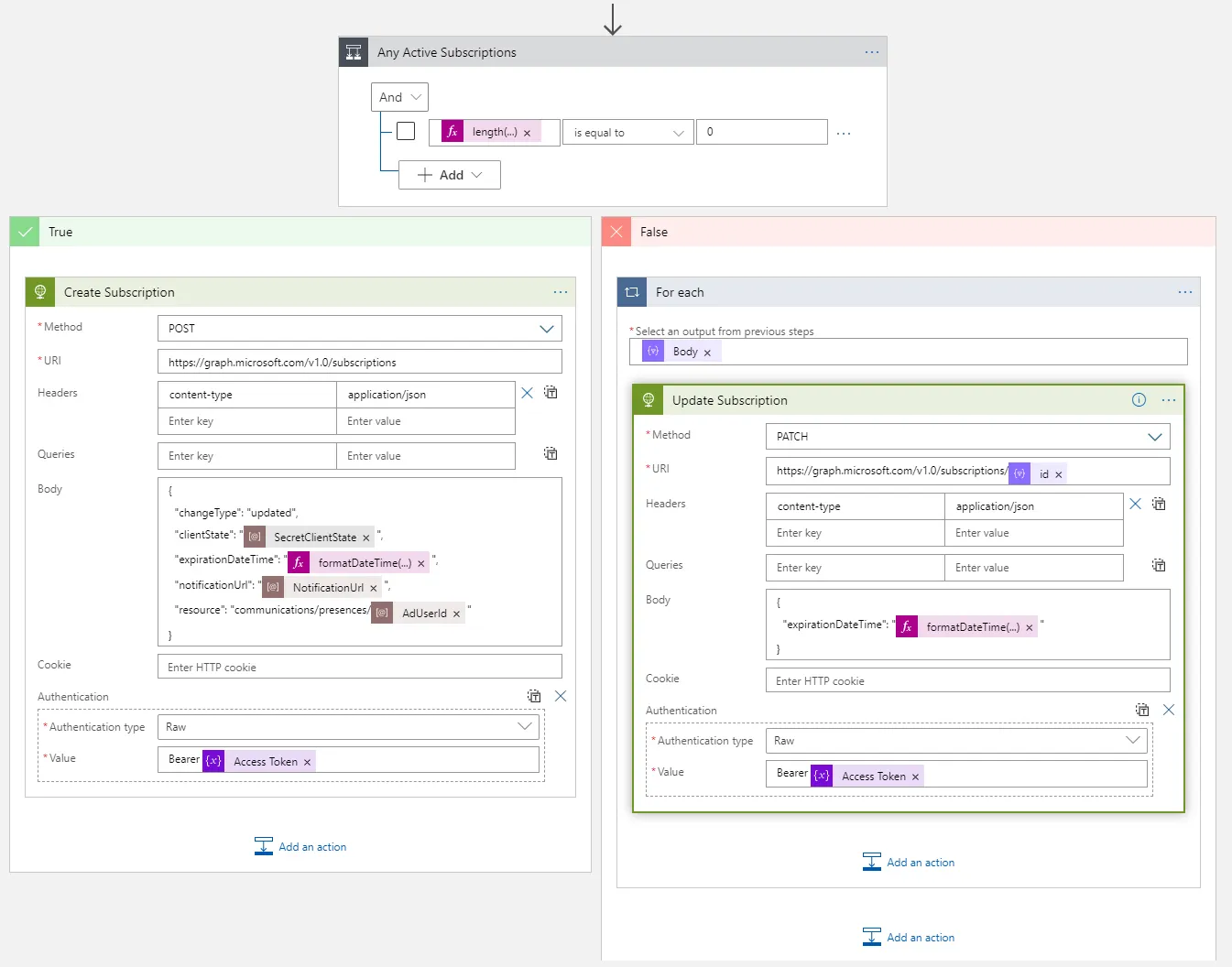The height and width of the screenshot is (967, 1232).
Task: Click the AdUserId token in resource line
Action: tap(418, 614)
